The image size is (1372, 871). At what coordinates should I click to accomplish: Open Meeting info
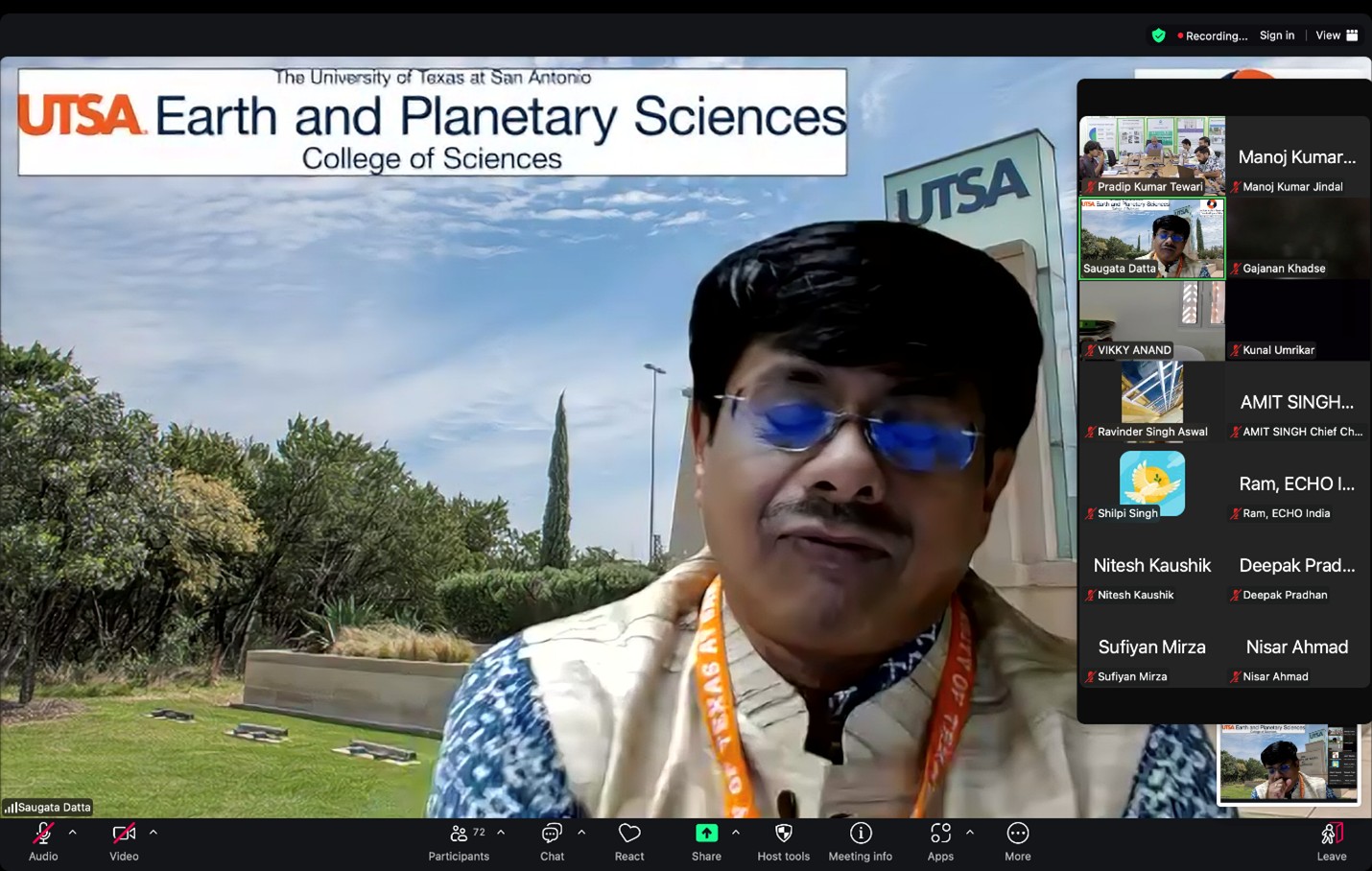point(860,840)
